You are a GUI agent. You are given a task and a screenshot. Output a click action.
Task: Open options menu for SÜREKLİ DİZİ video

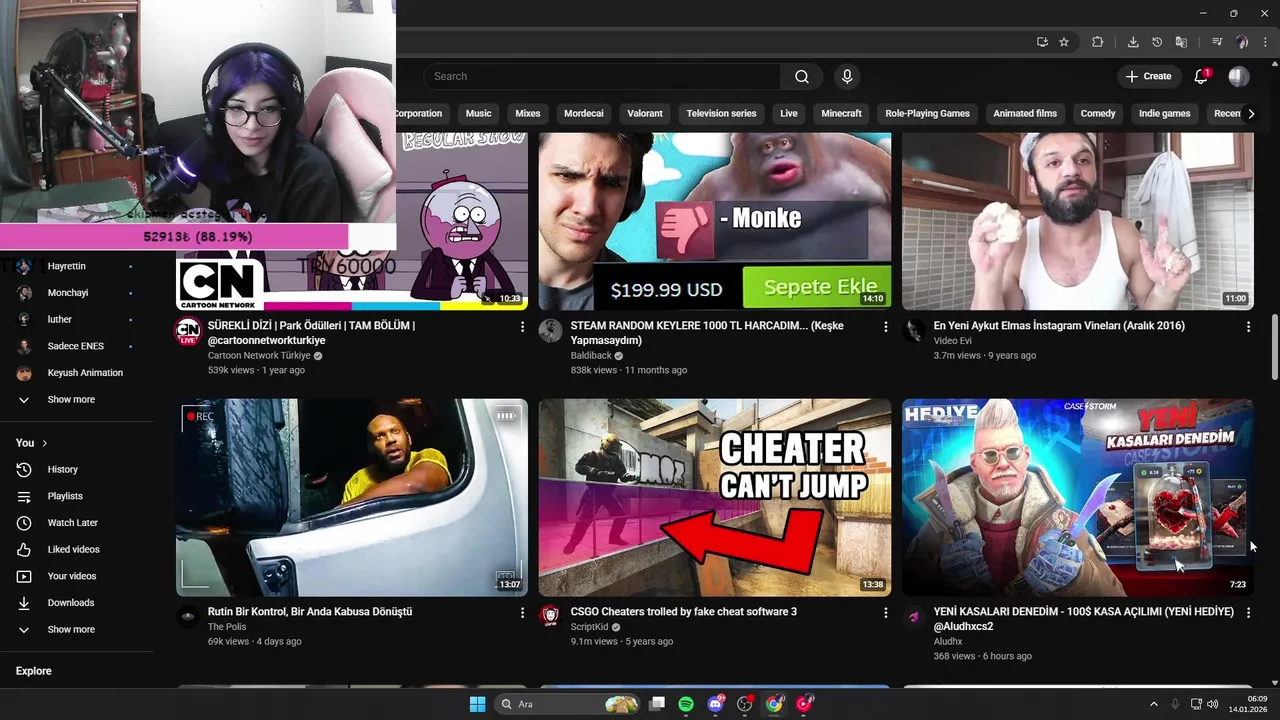[522, 327]
